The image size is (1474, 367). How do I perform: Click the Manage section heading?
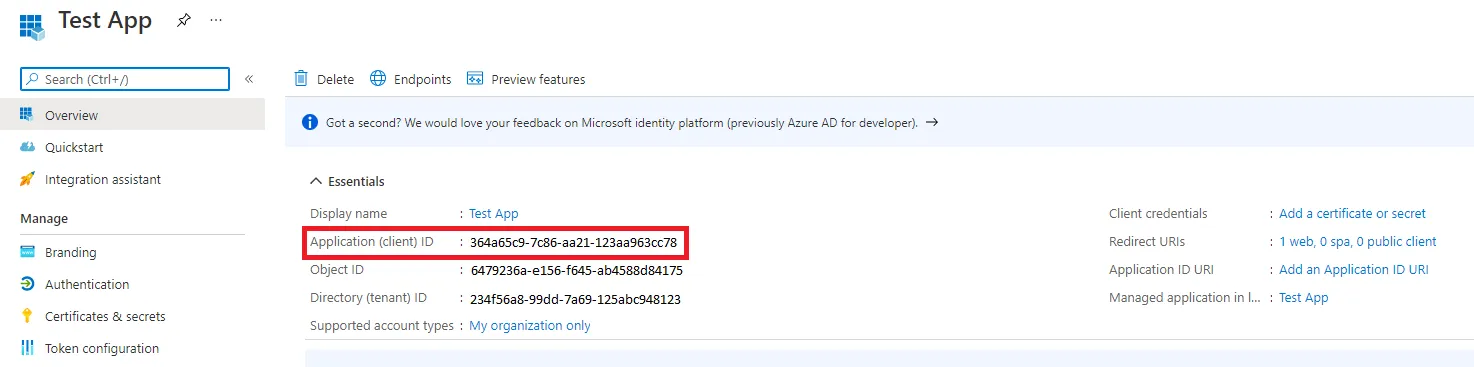44,218
